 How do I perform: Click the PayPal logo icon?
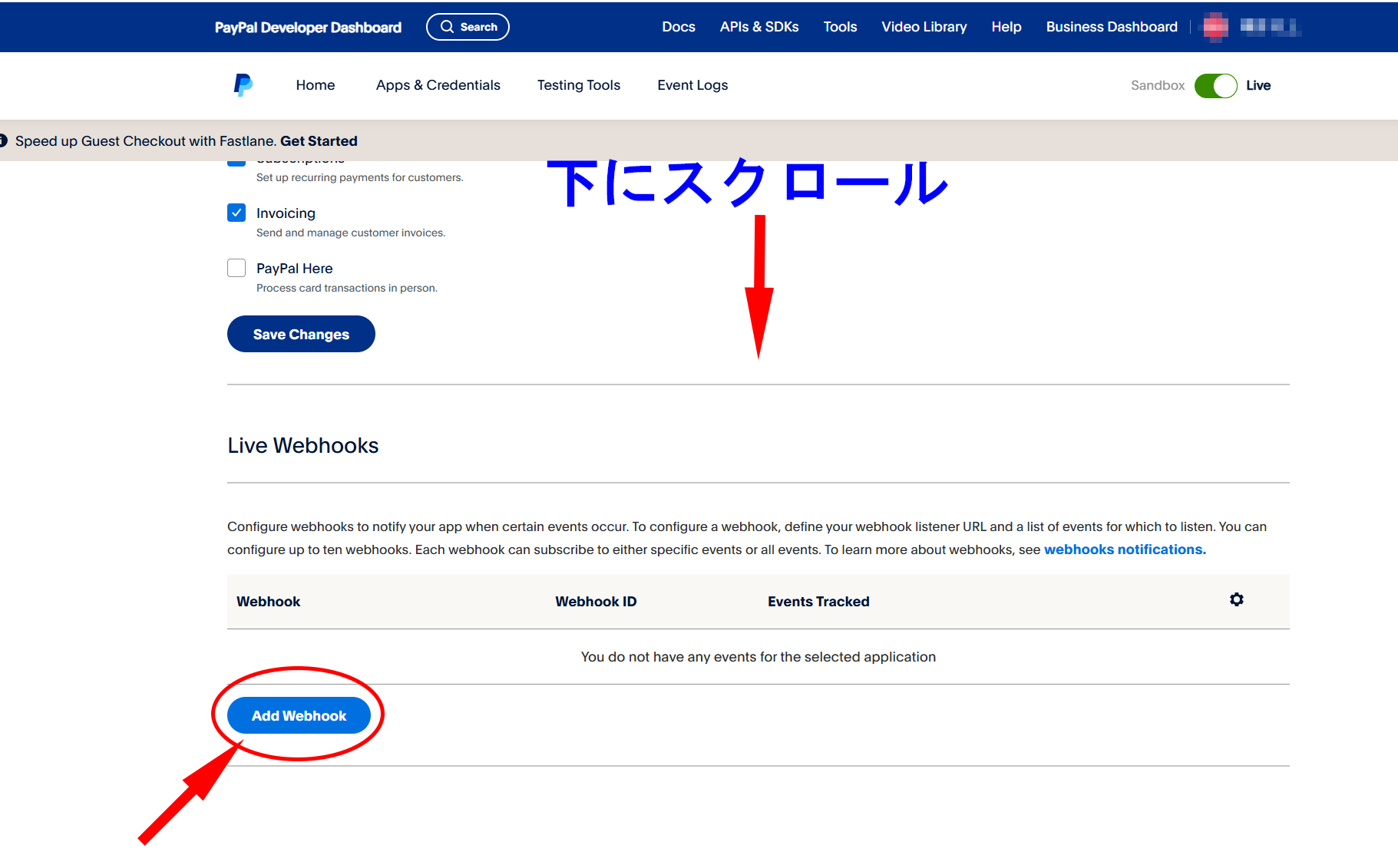pyautogui.click(x=243, y=84)
